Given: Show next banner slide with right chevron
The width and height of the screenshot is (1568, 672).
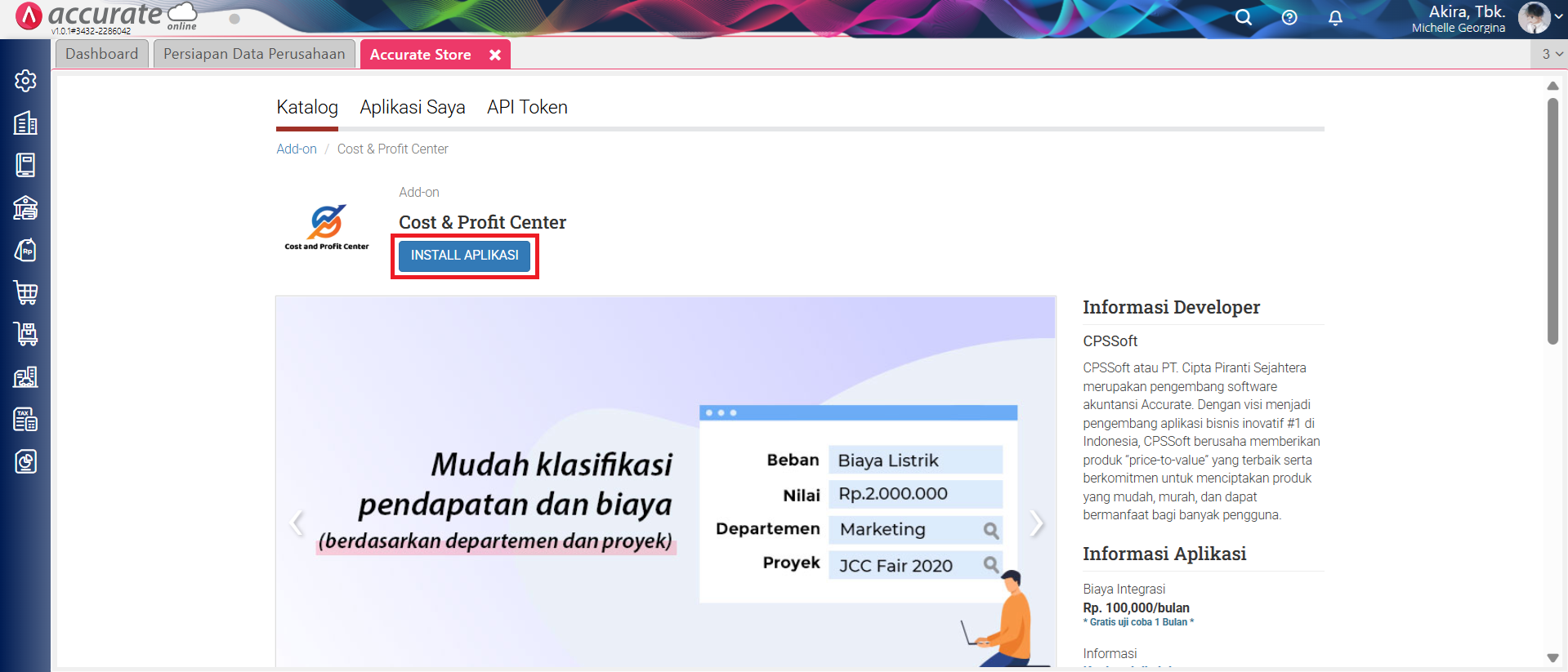Looking at the screenshot, I should point(1036,523).
